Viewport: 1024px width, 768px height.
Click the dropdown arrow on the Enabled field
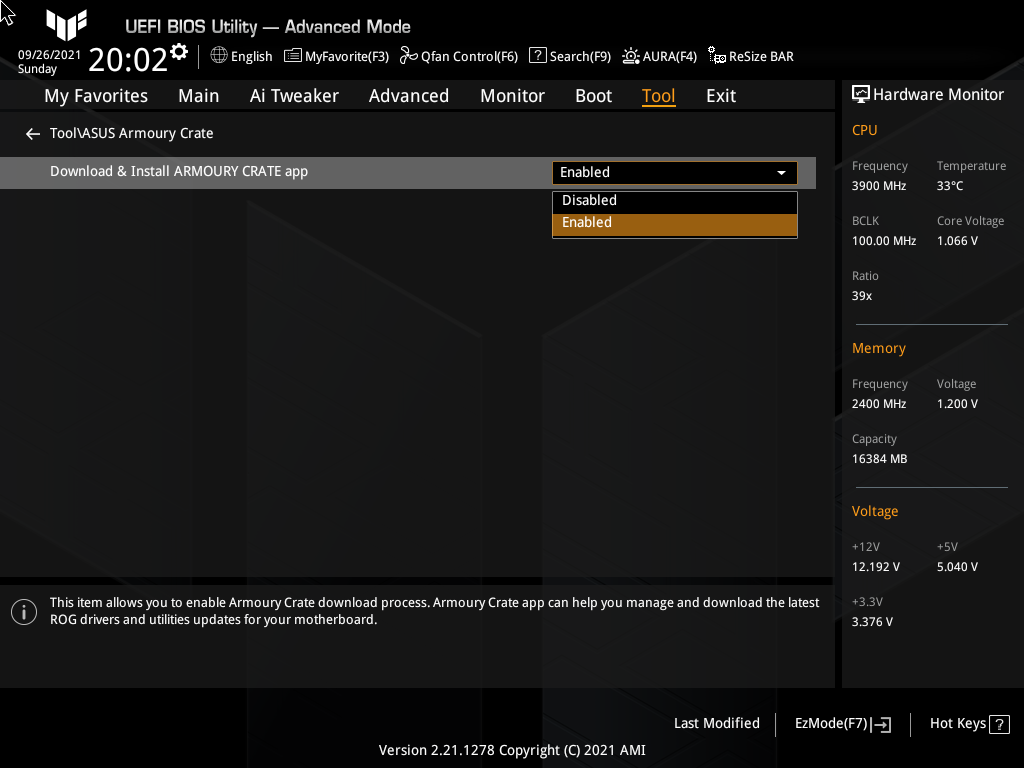pyautogui.click(x=781, y=172)
